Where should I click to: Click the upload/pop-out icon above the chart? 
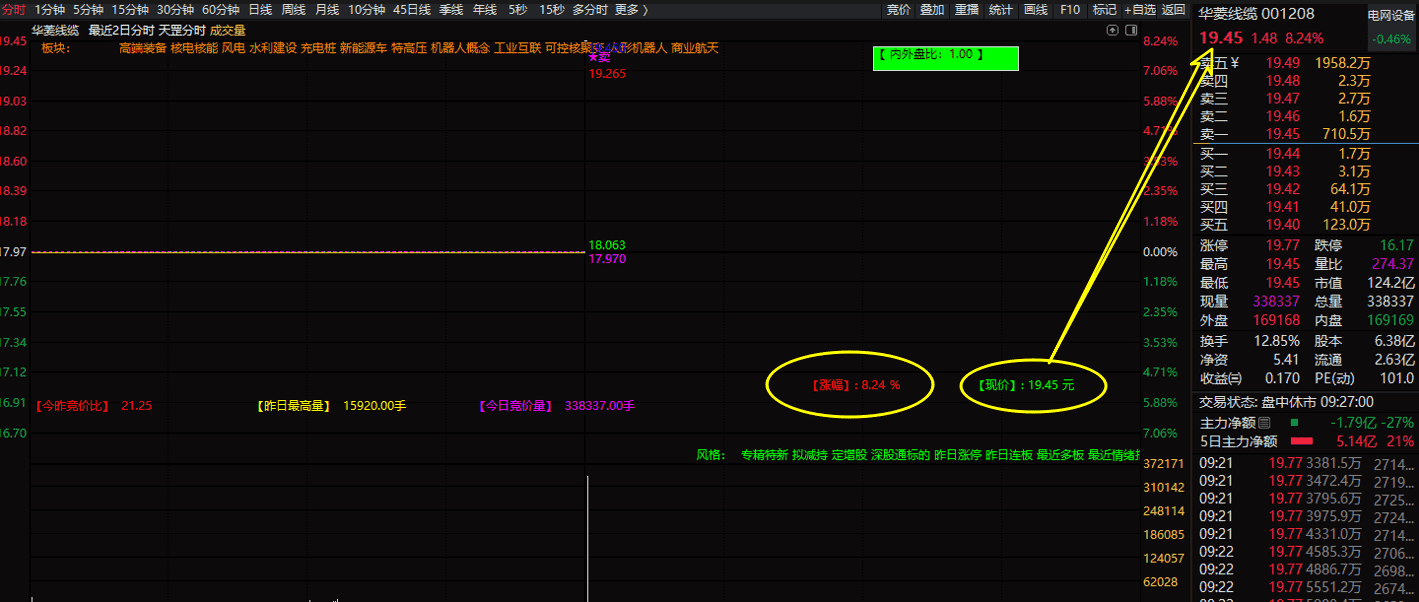point(1112,31)
